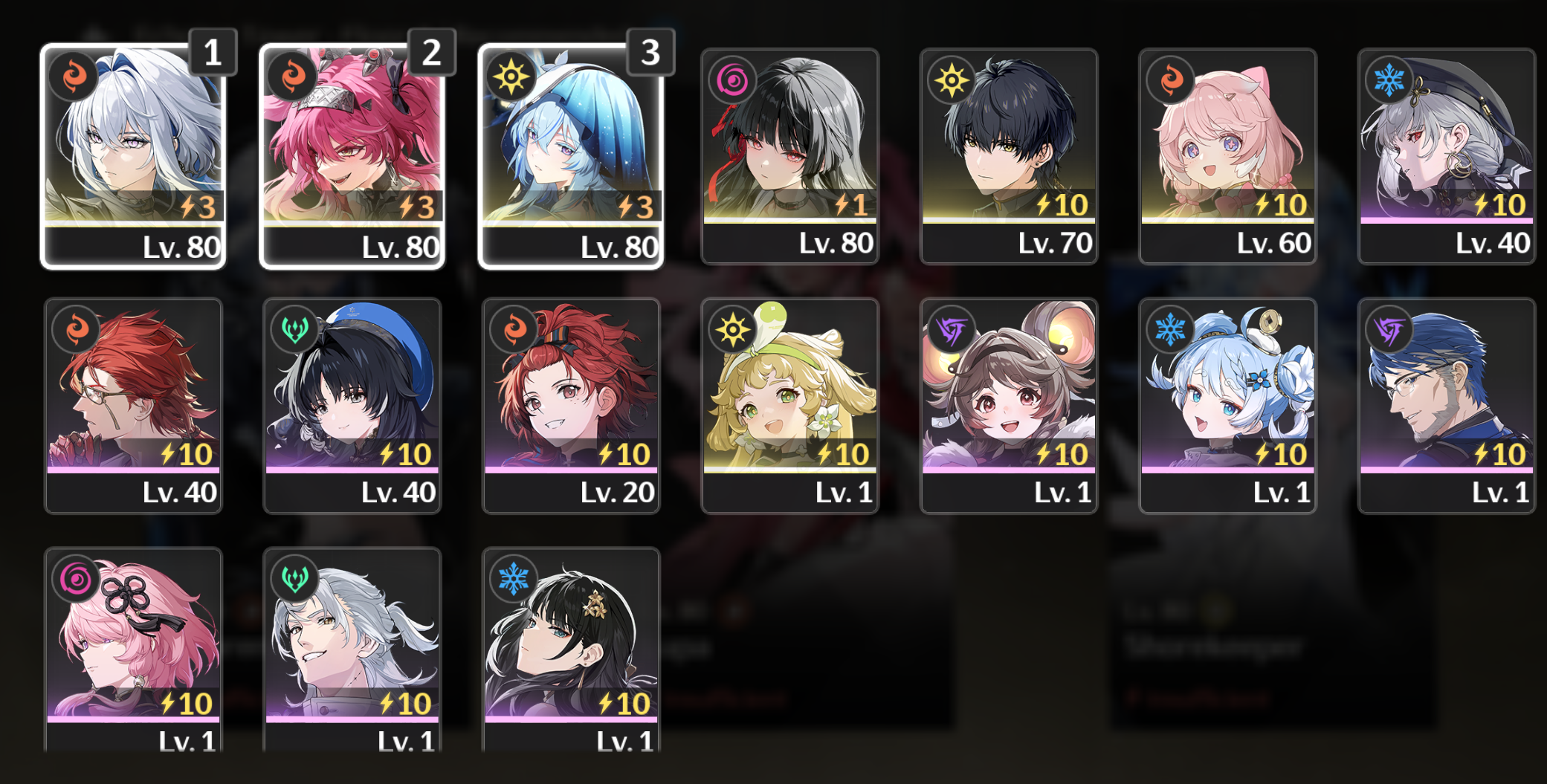This screenshot has width=1547, height=784.
Task: Choose pink cat-eared girl at Lv. 60
Action: [1227, 156]
